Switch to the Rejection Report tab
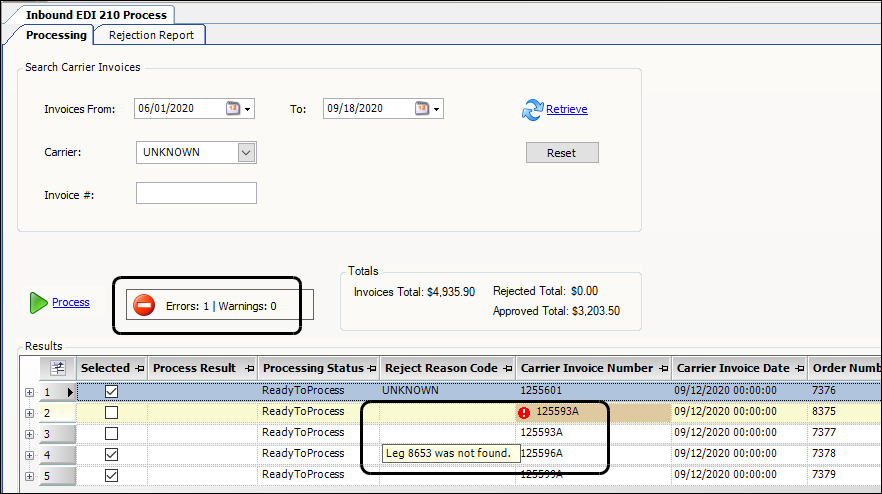882x494 pixels. coord(151,35)
